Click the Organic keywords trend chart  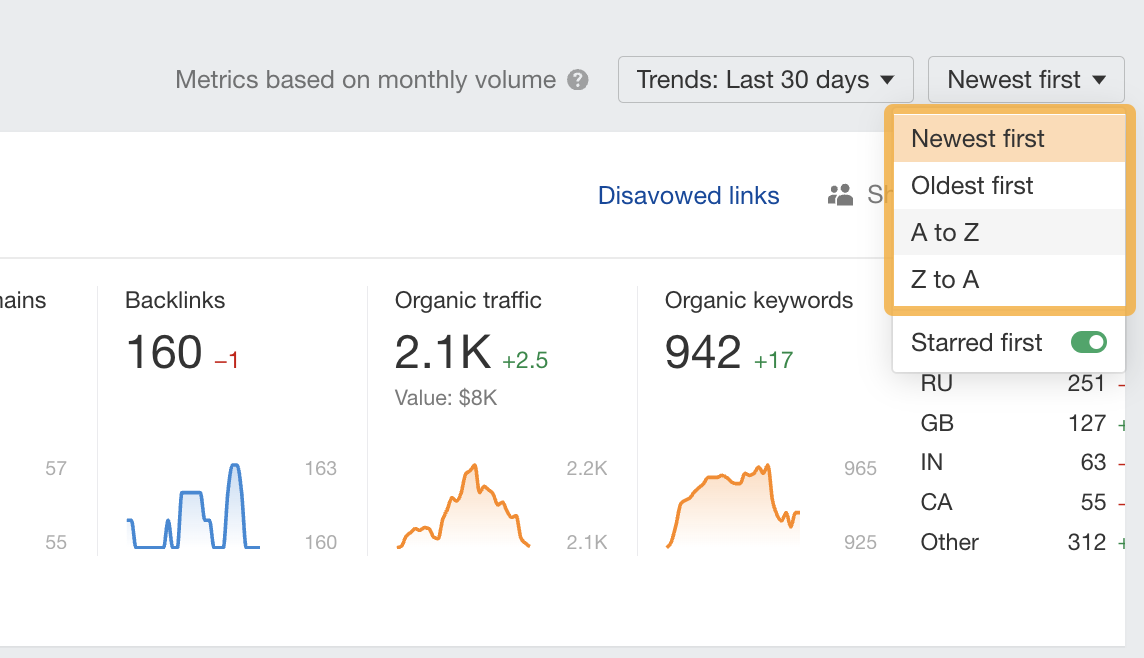pyautogui.click(x=733, y=507)
